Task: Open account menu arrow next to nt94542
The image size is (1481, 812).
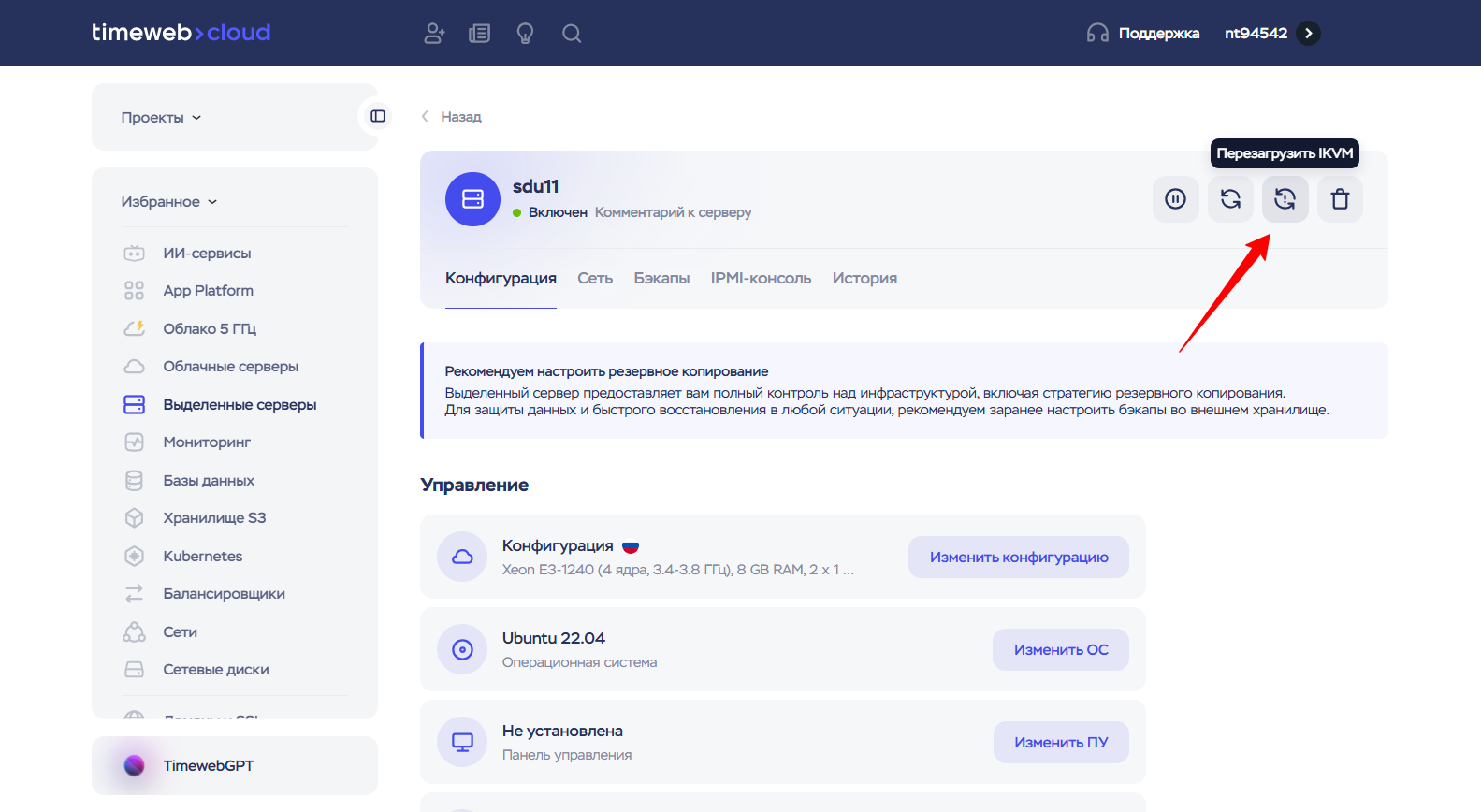Action: pyautogui.click(x=1309, y=34)
